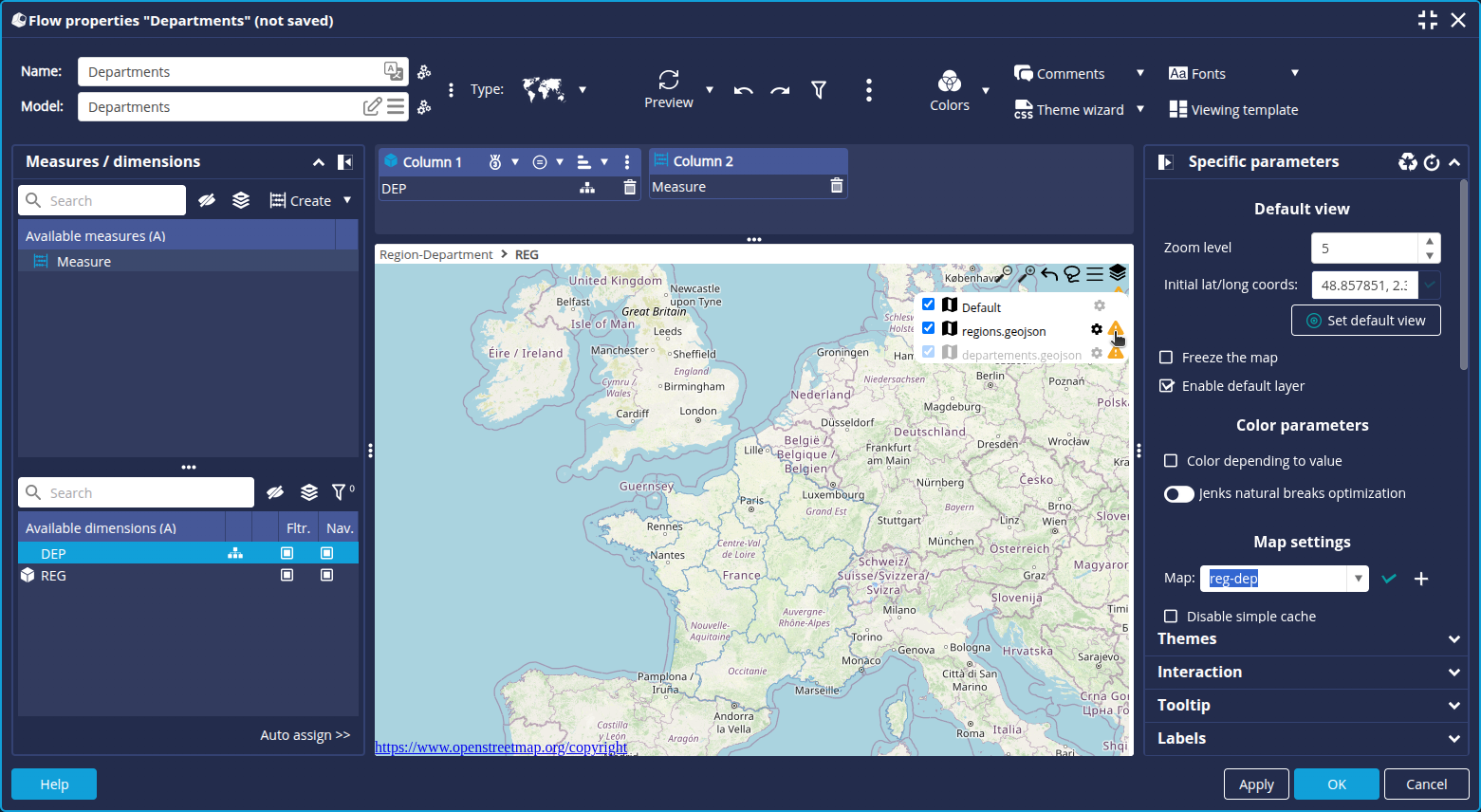Click the undo arrow in top toolbar
This screenshot has height=812, width=1481.
click(744, 90)
